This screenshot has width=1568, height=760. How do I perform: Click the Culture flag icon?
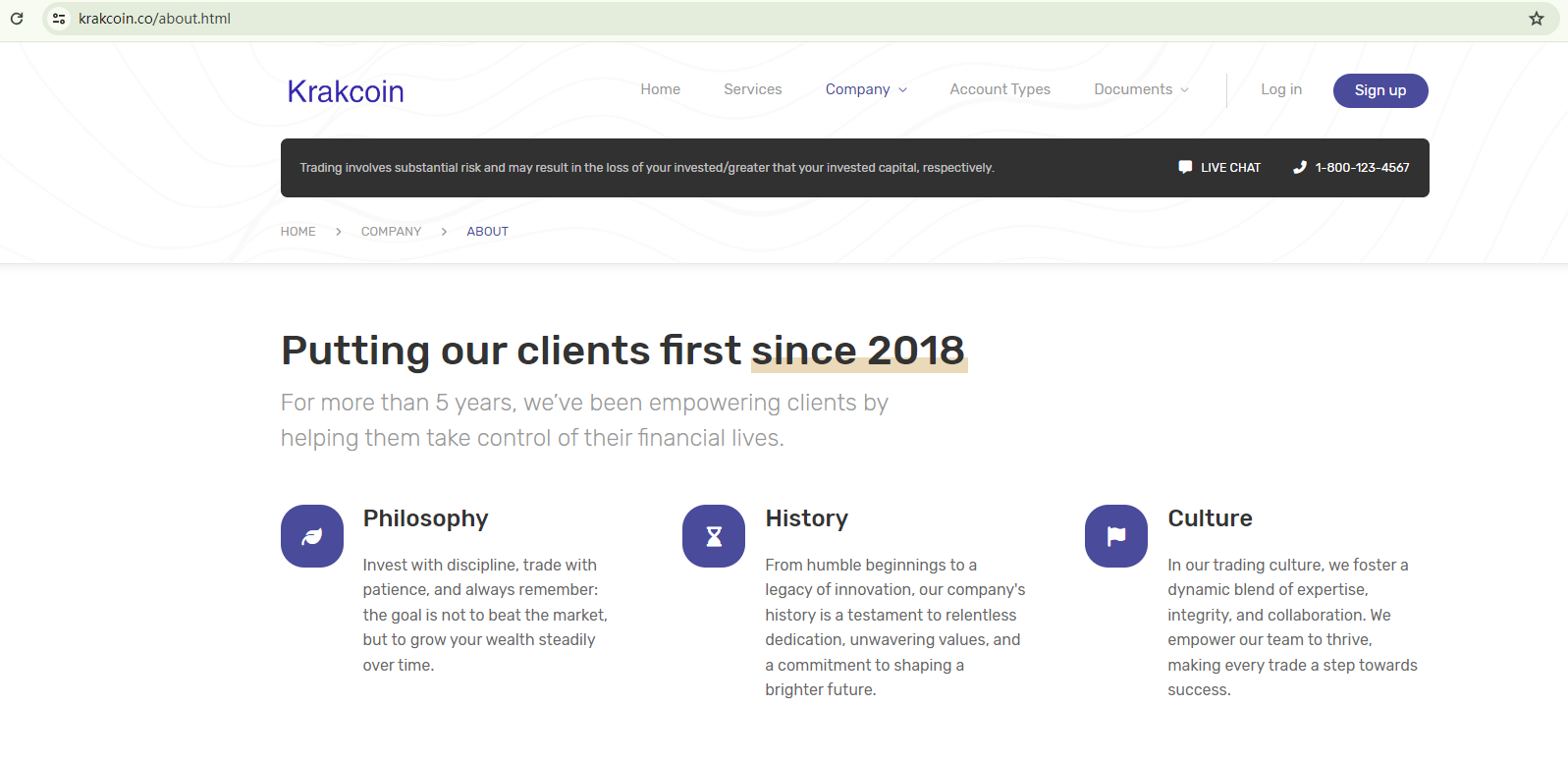coord(1116,536)
